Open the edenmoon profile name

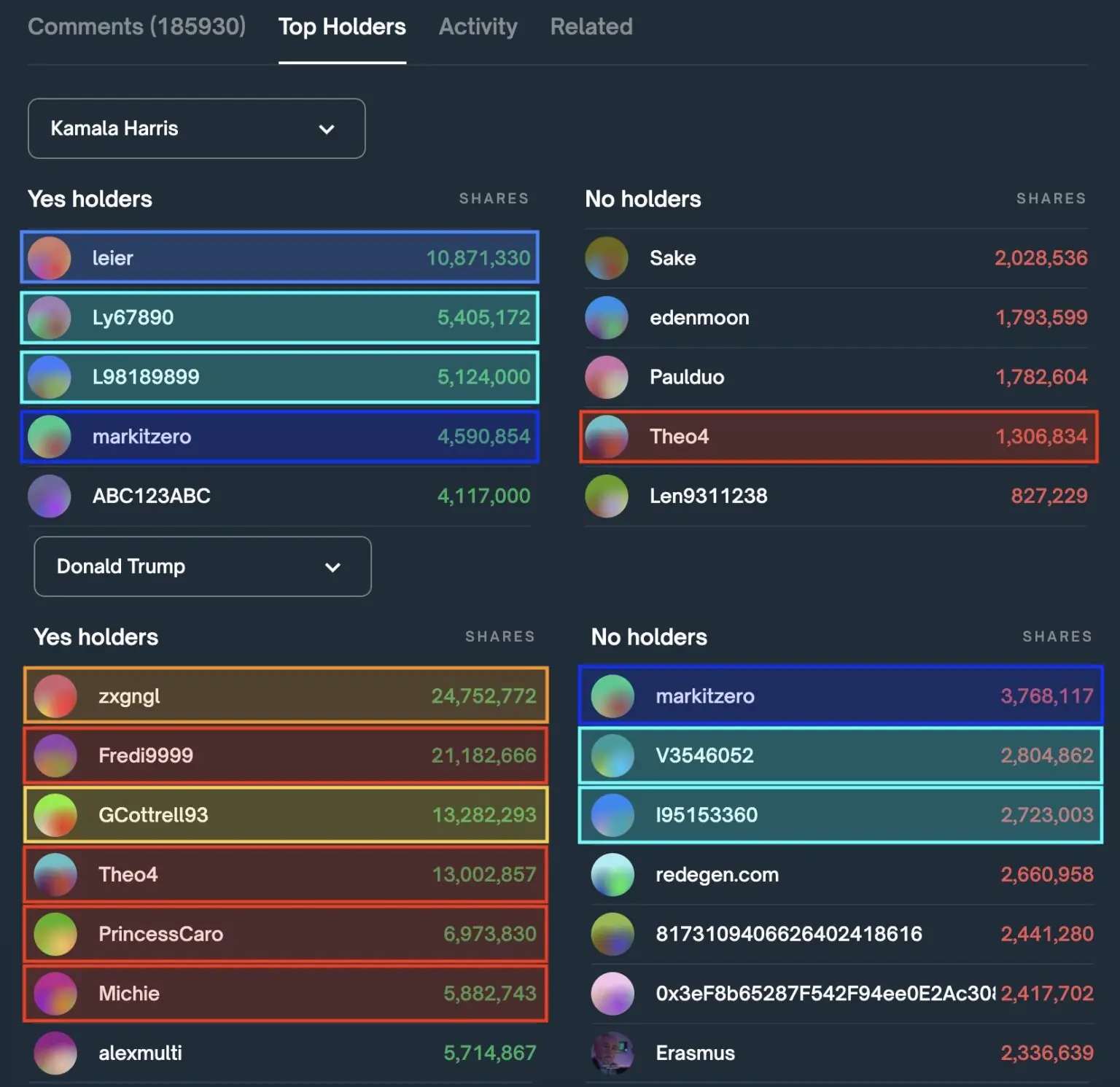coord(699,318)
